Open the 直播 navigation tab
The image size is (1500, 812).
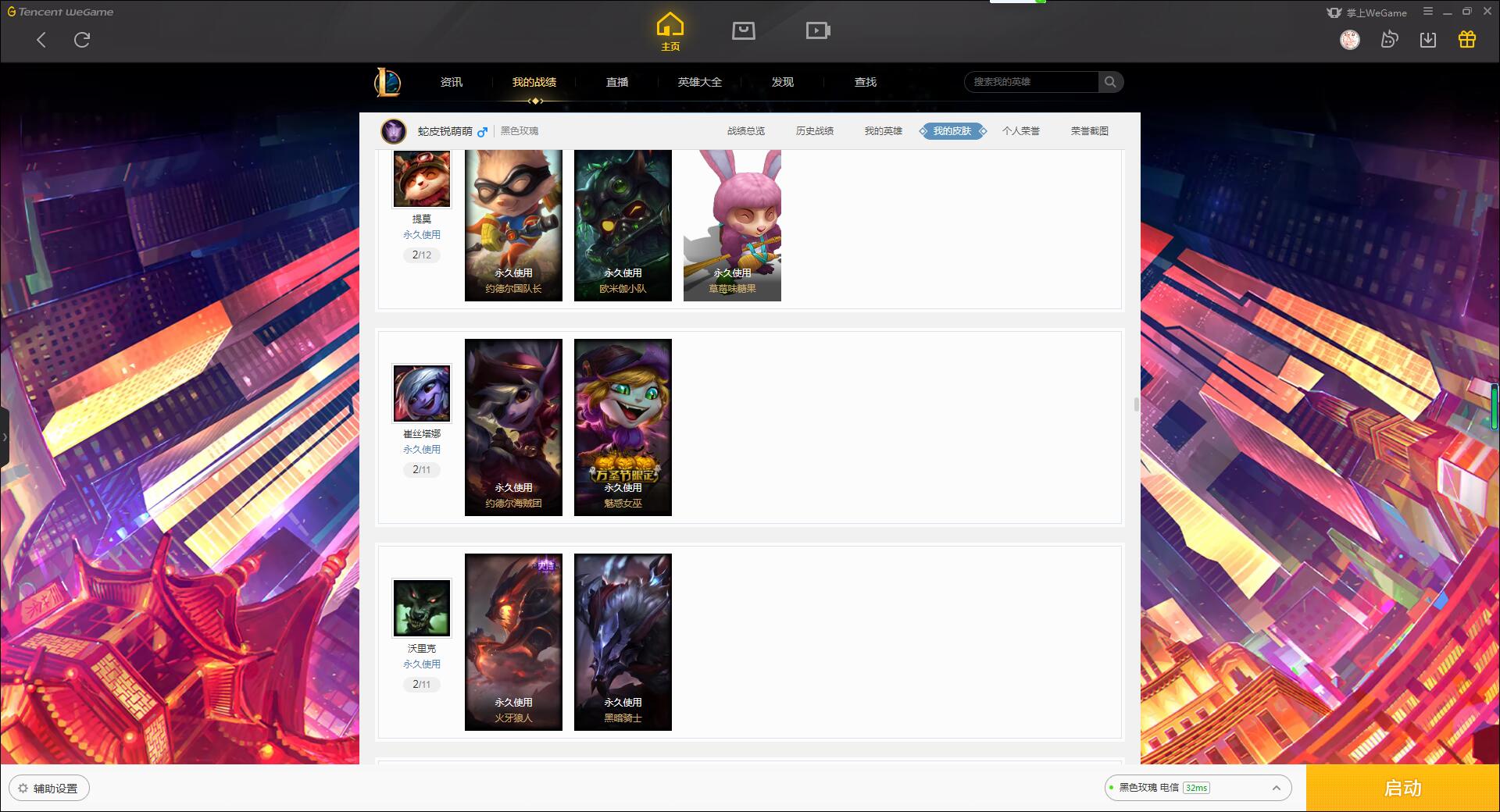(x=617, y=82)
